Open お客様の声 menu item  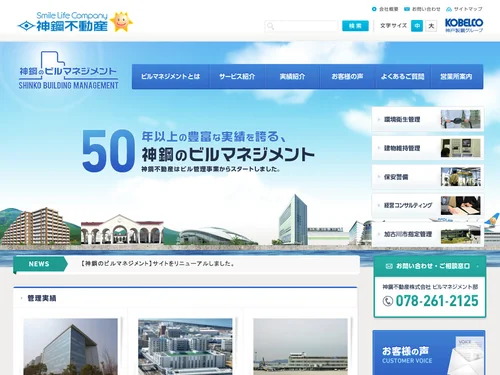pyautogui.click(x=347, y=77)
